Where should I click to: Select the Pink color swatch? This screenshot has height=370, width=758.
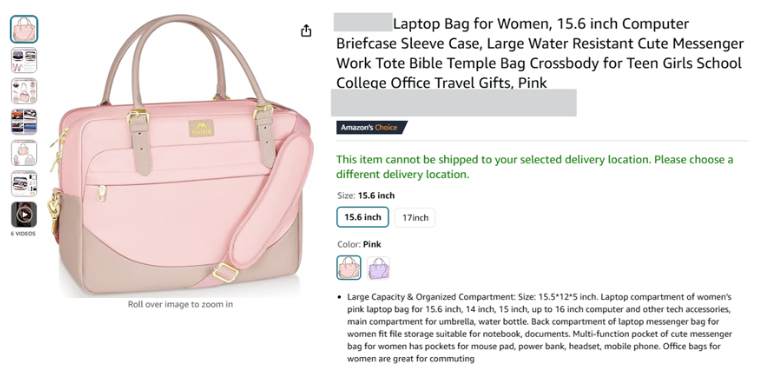(x=349, y=267)
